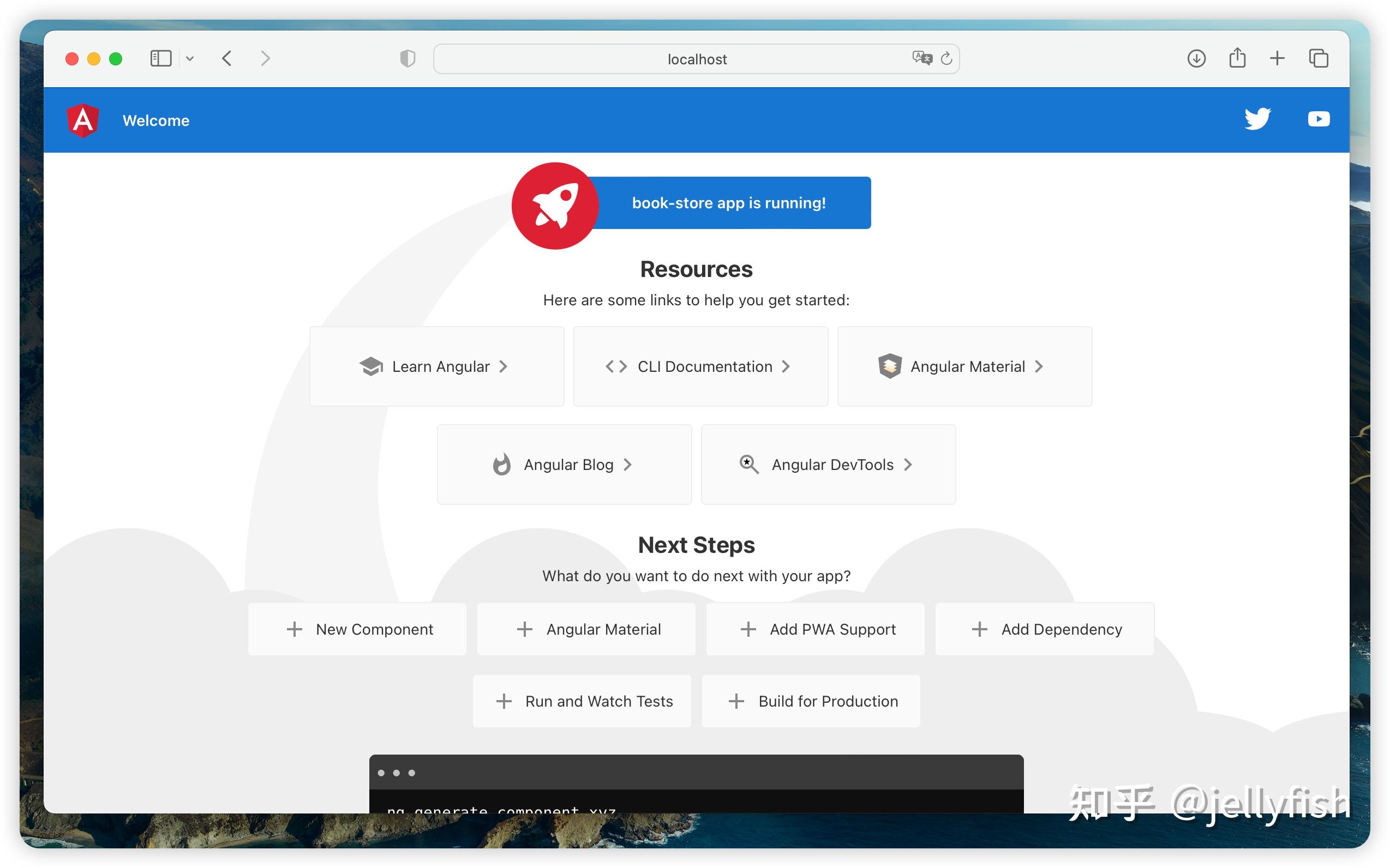The width and height of the screenshot is (1390, 868).
Task: Click the privacy shield icon in the toolbar
Action: [x=408, y=58]
